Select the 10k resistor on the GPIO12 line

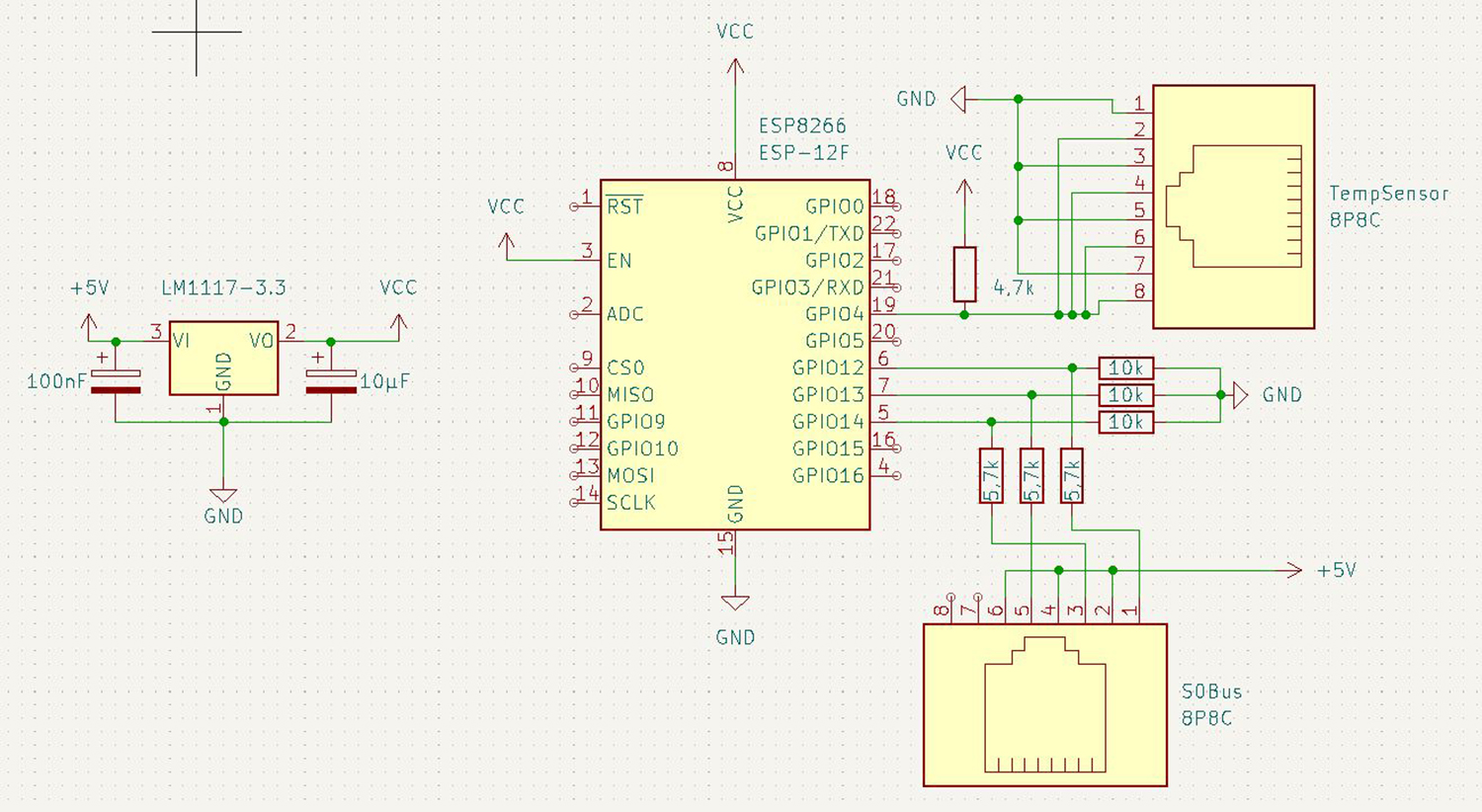click(1125, 368)
